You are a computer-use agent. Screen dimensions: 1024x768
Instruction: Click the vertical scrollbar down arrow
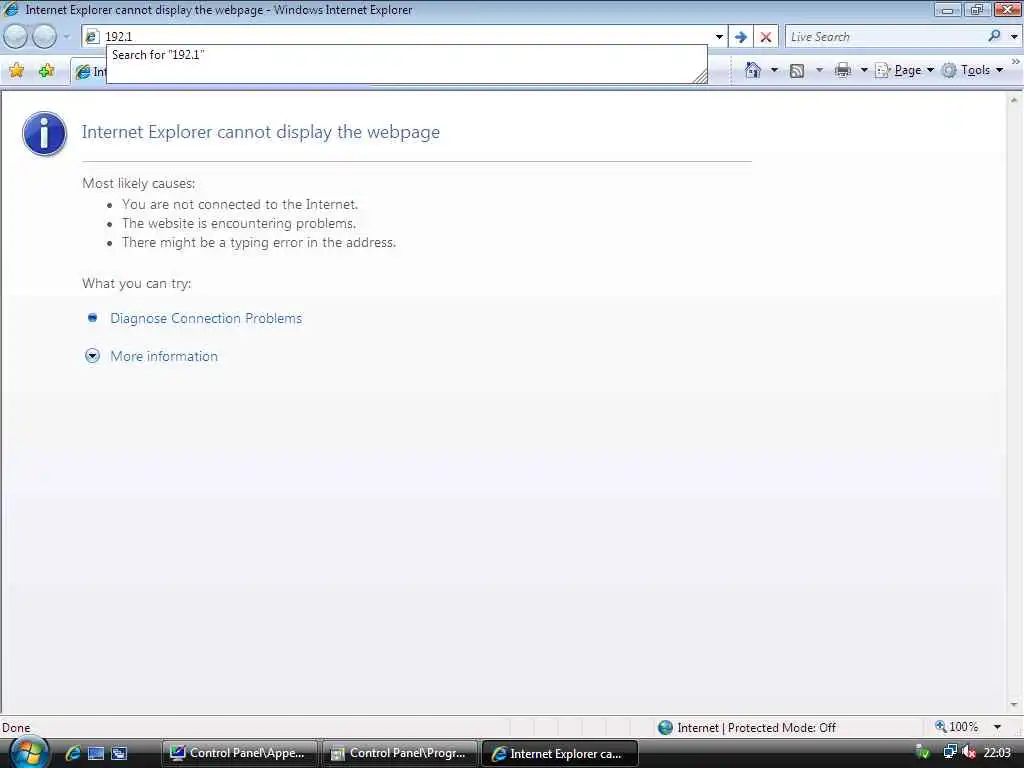[1014, 705]
